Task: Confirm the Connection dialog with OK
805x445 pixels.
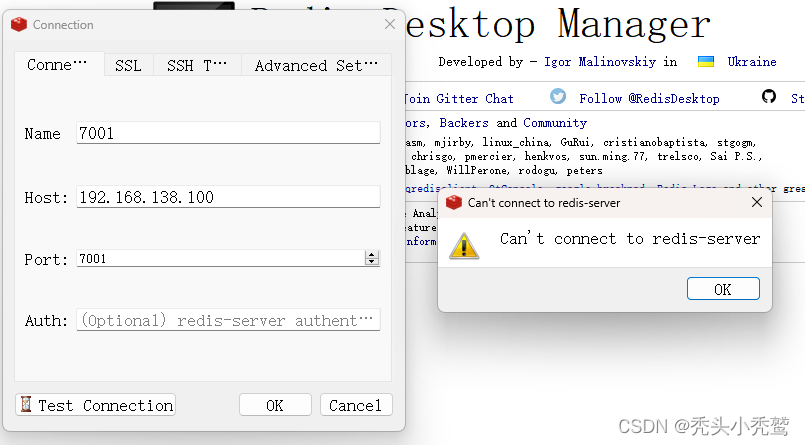Action: [275, 405]
